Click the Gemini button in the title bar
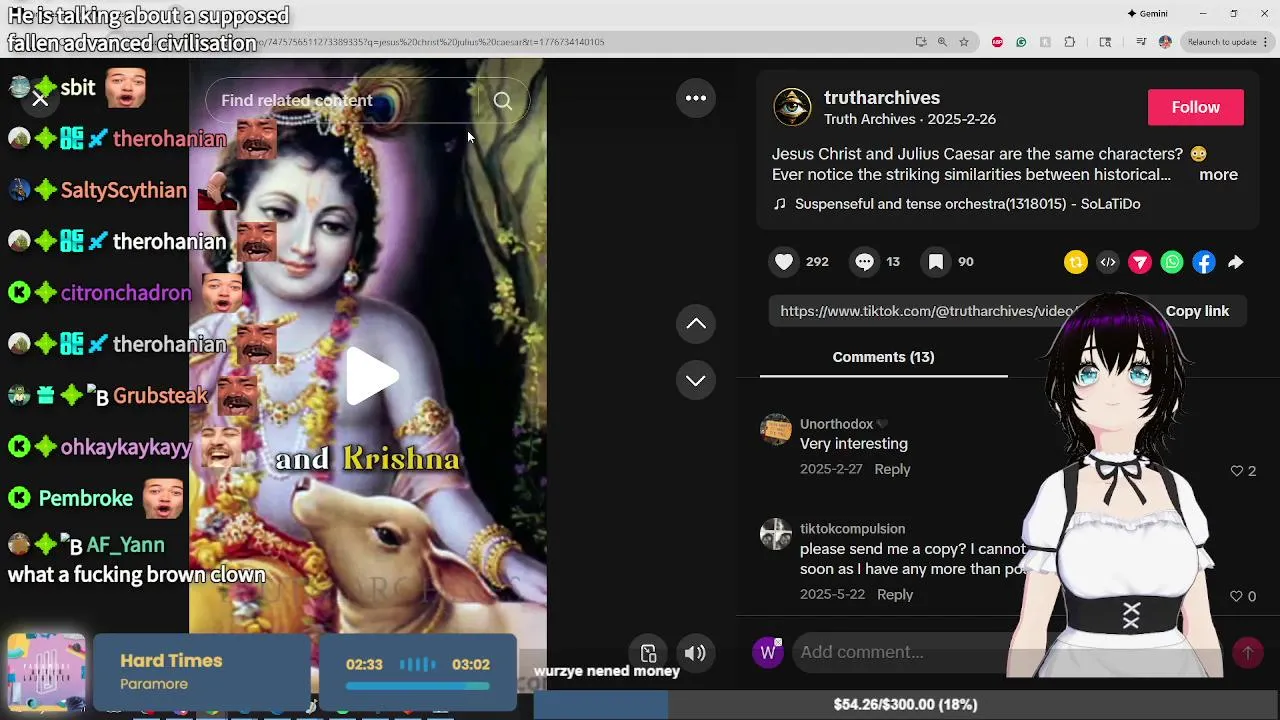The width and height of the screenshot is (1280, 720). [x=1147, y=14]
